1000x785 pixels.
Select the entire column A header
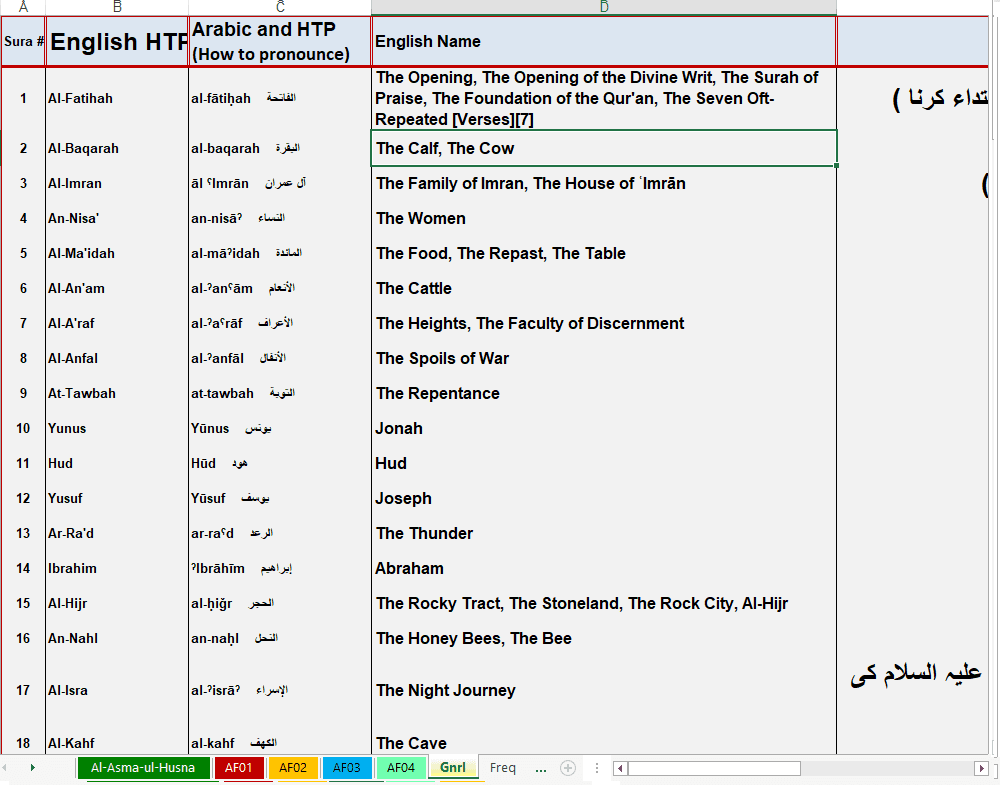(x=22, y=6)
